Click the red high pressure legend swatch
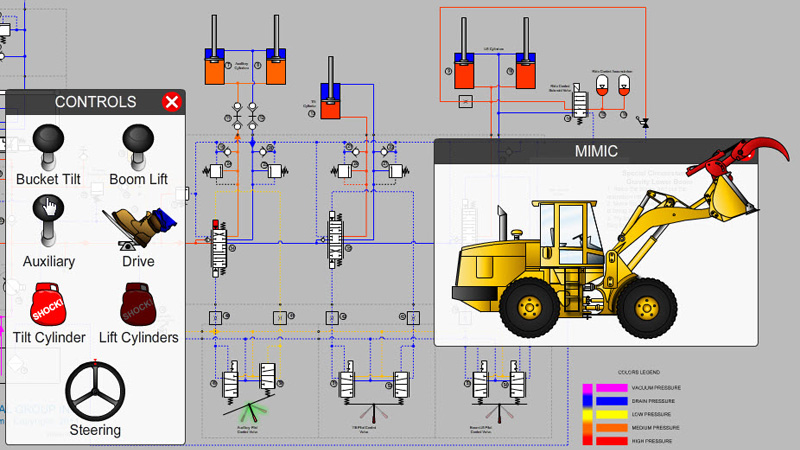This screenshot has width=800, height=450. tap(611, 441)
